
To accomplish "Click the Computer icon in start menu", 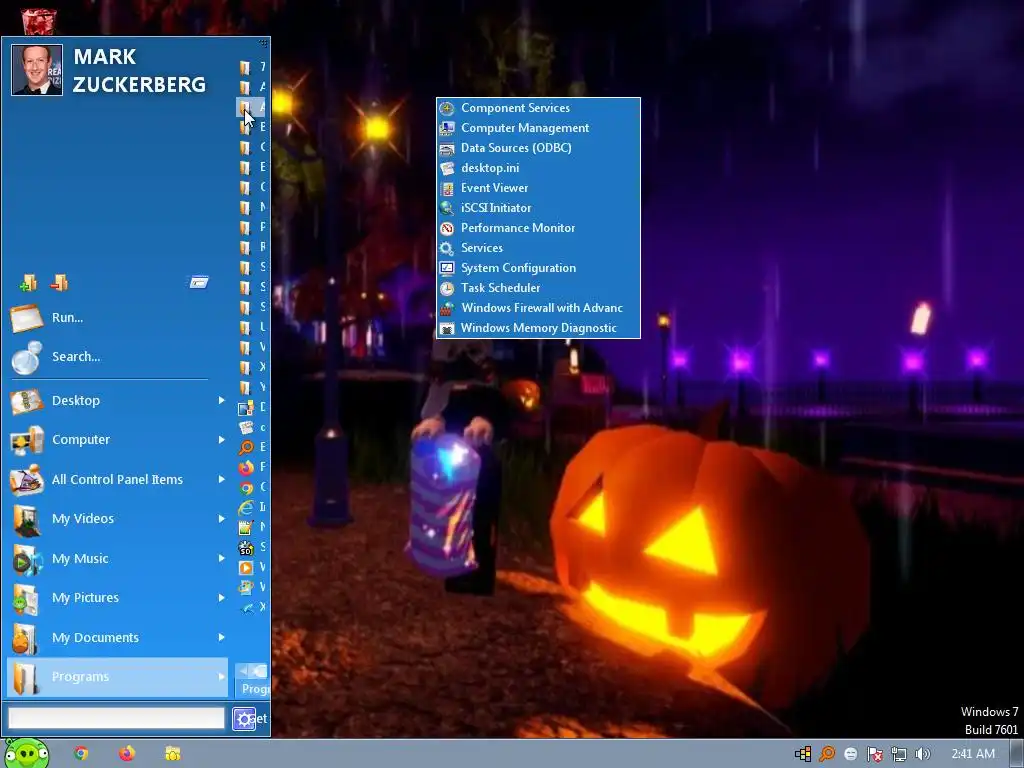I will 26,440.
